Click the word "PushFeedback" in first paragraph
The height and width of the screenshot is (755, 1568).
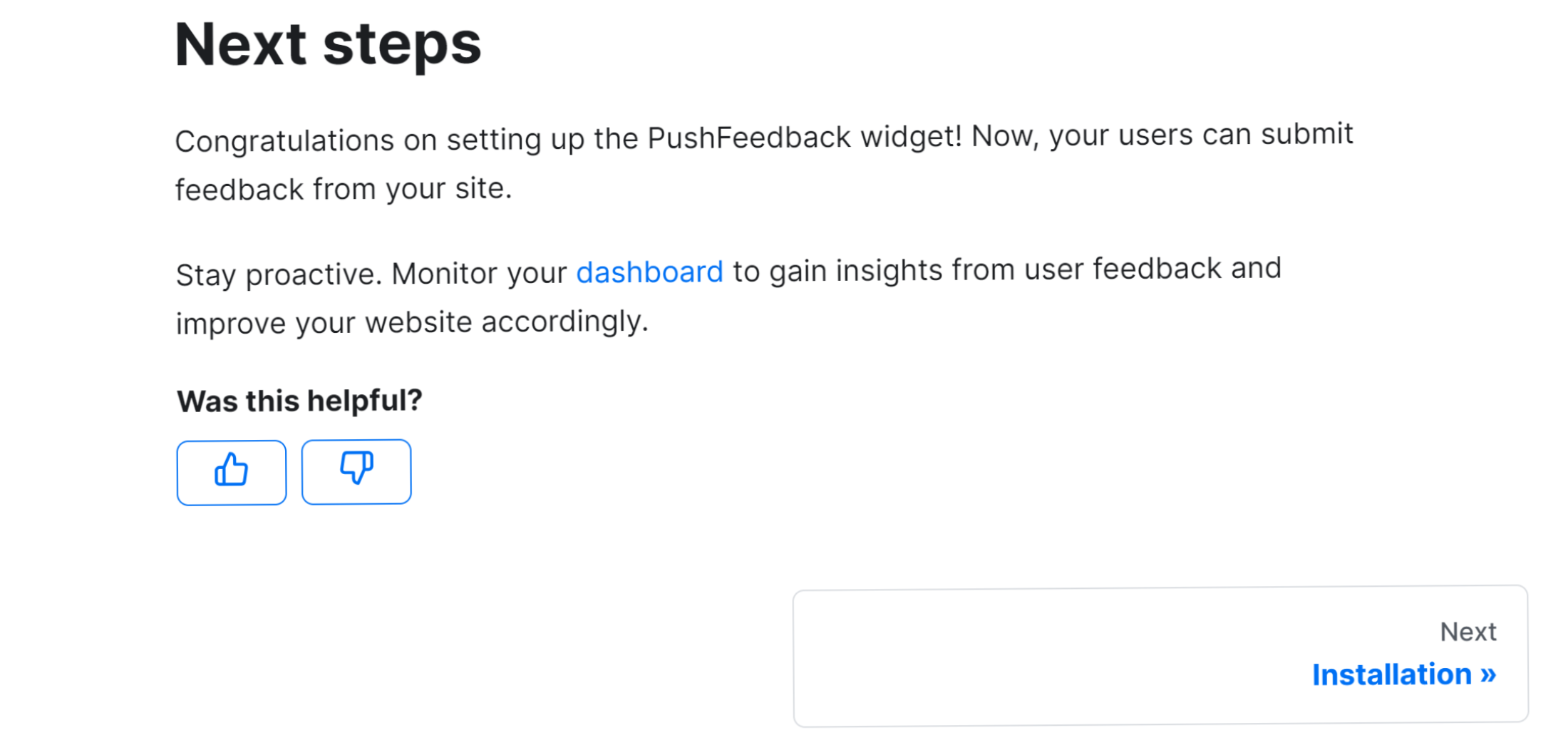[x=749, y=138]
